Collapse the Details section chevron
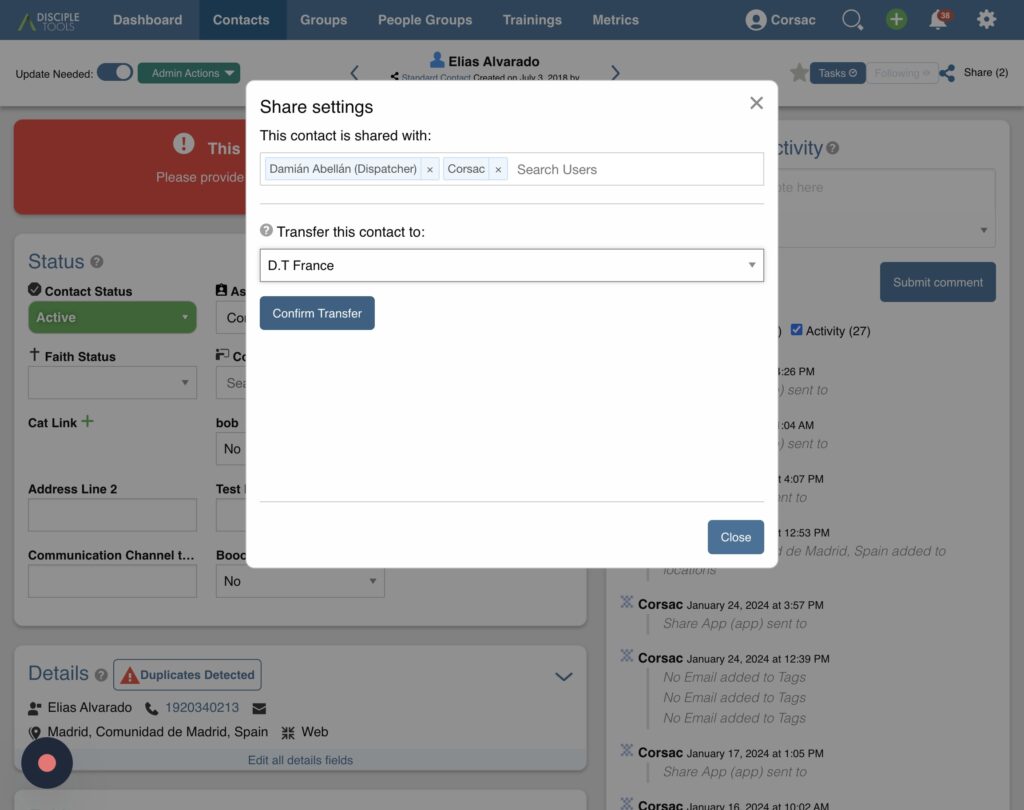 click(x=563, y=676)
